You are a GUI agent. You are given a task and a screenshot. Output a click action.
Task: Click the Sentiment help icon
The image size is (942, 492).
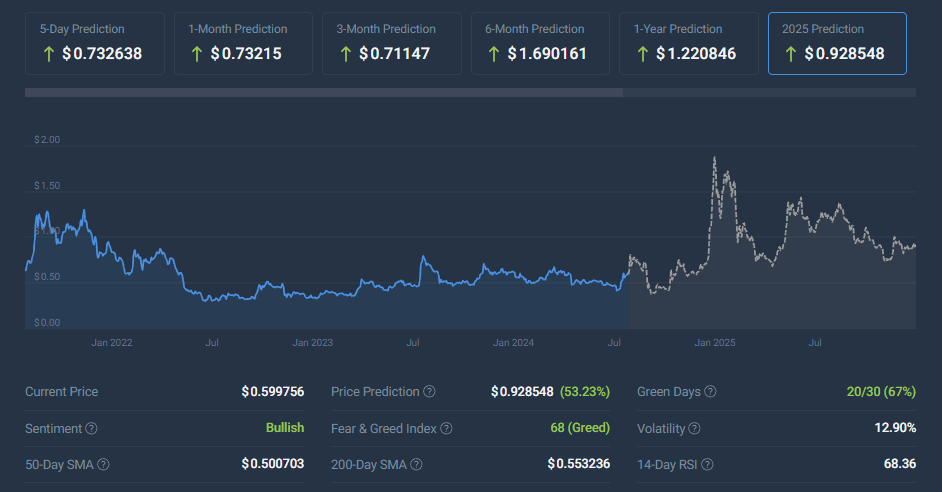(x=91, y=428)
